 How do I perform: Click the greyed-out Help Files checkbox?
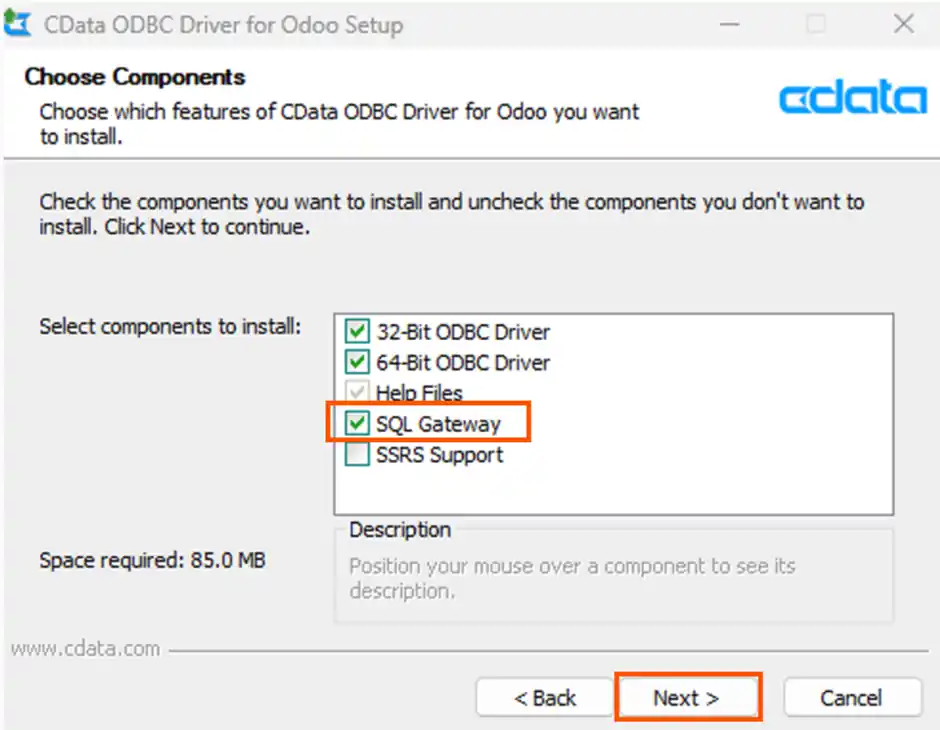tap(357, 393)
